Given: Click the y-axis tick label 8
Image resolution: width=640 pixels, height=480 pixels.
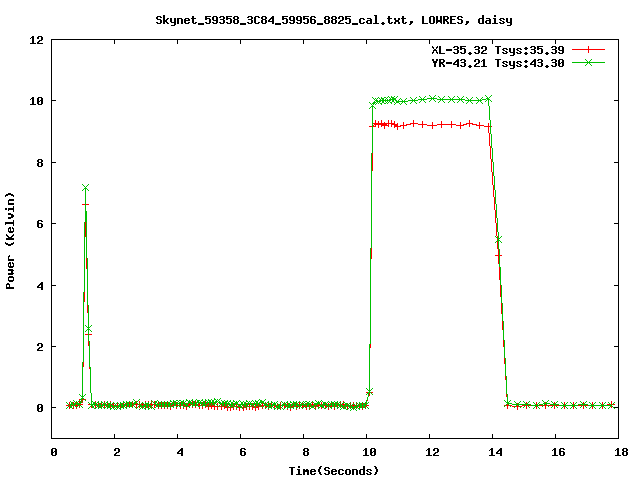Looking at the screenshot, I should coord(40,163).
